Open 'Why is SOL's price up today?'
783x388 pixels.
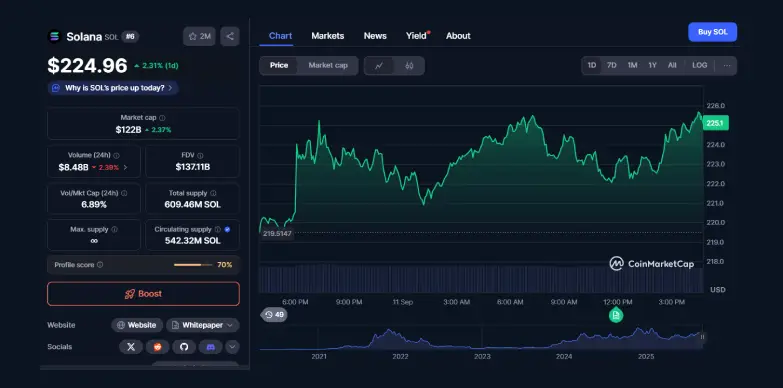[x=113, y=88]
